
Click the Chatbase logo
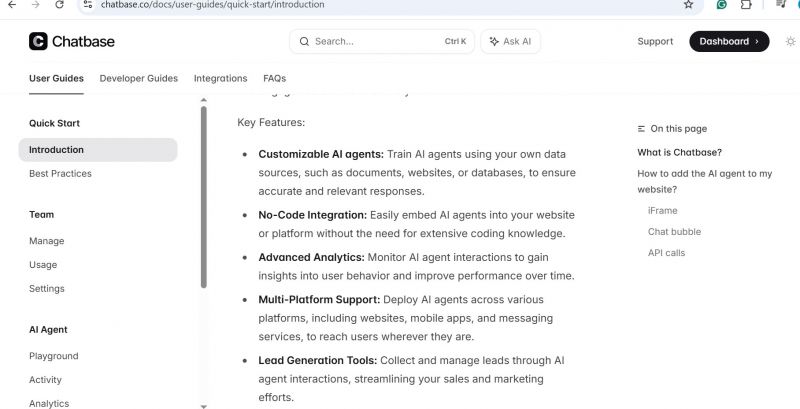coord(72,41)
